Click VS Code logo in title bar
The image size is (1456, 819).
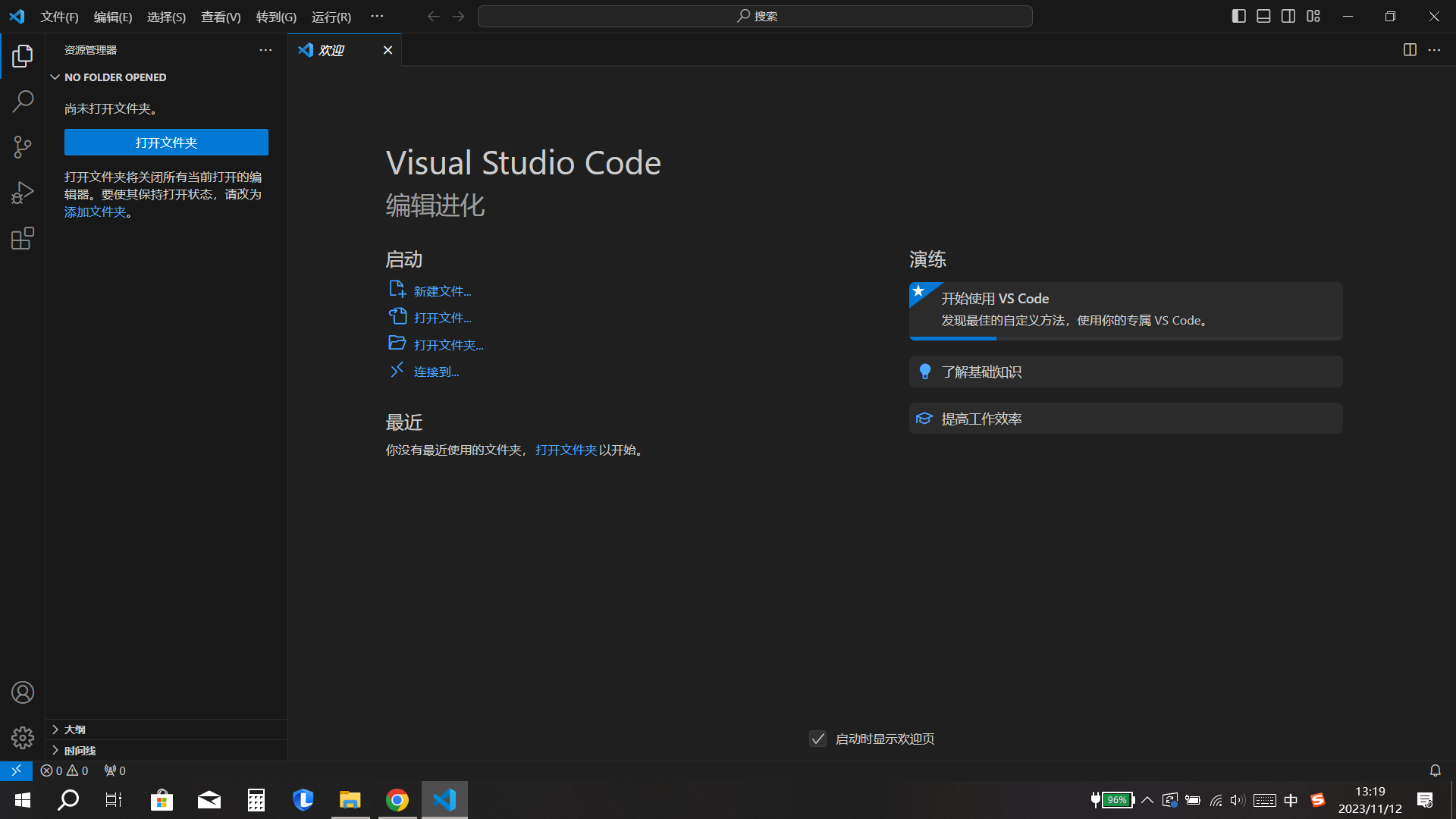tap(17, 17)
